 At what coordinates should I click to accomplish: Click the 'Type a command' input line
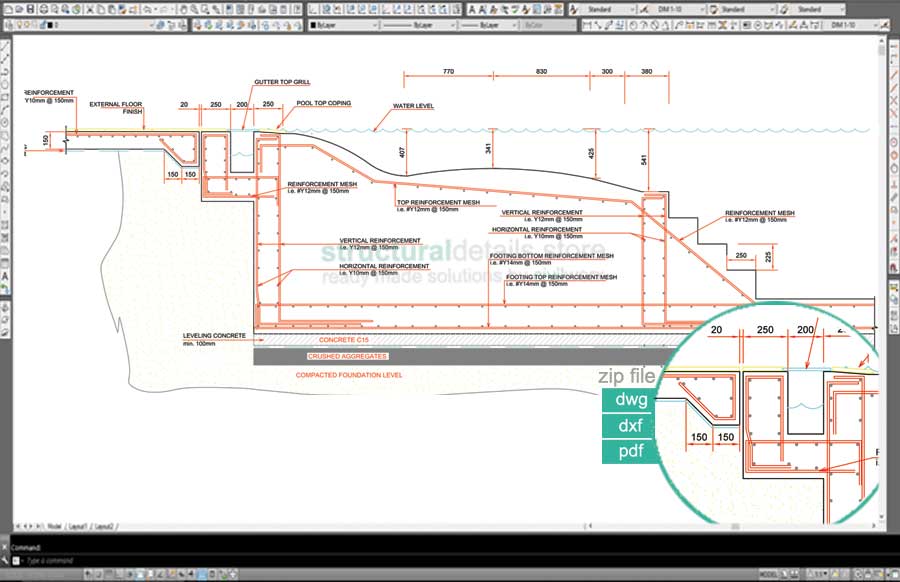click(x=60, y=560)
